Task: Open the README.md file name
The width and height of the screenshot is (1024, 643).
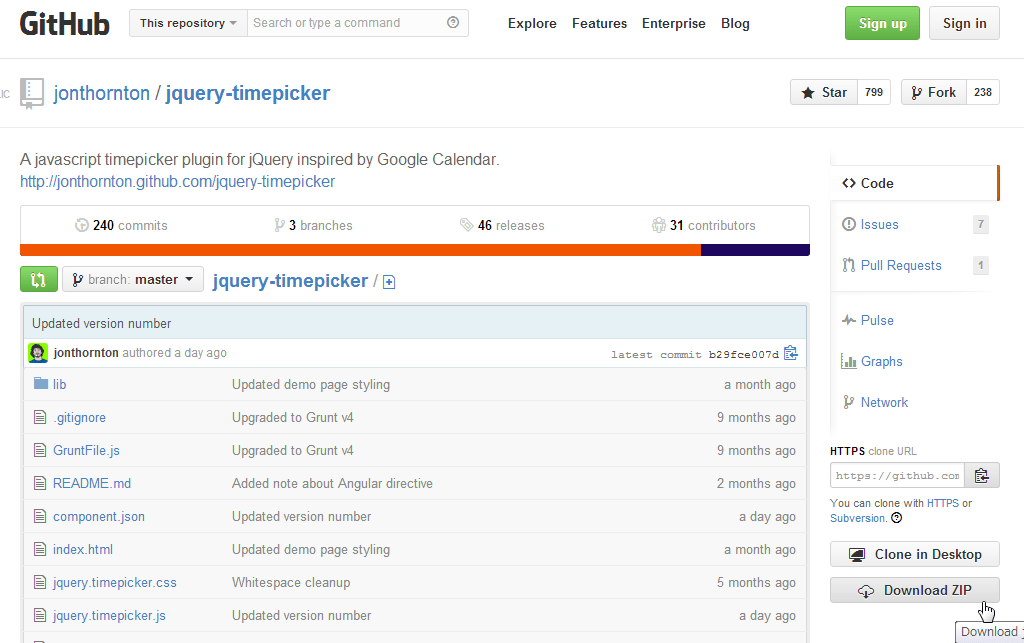Action: point(91,484)
